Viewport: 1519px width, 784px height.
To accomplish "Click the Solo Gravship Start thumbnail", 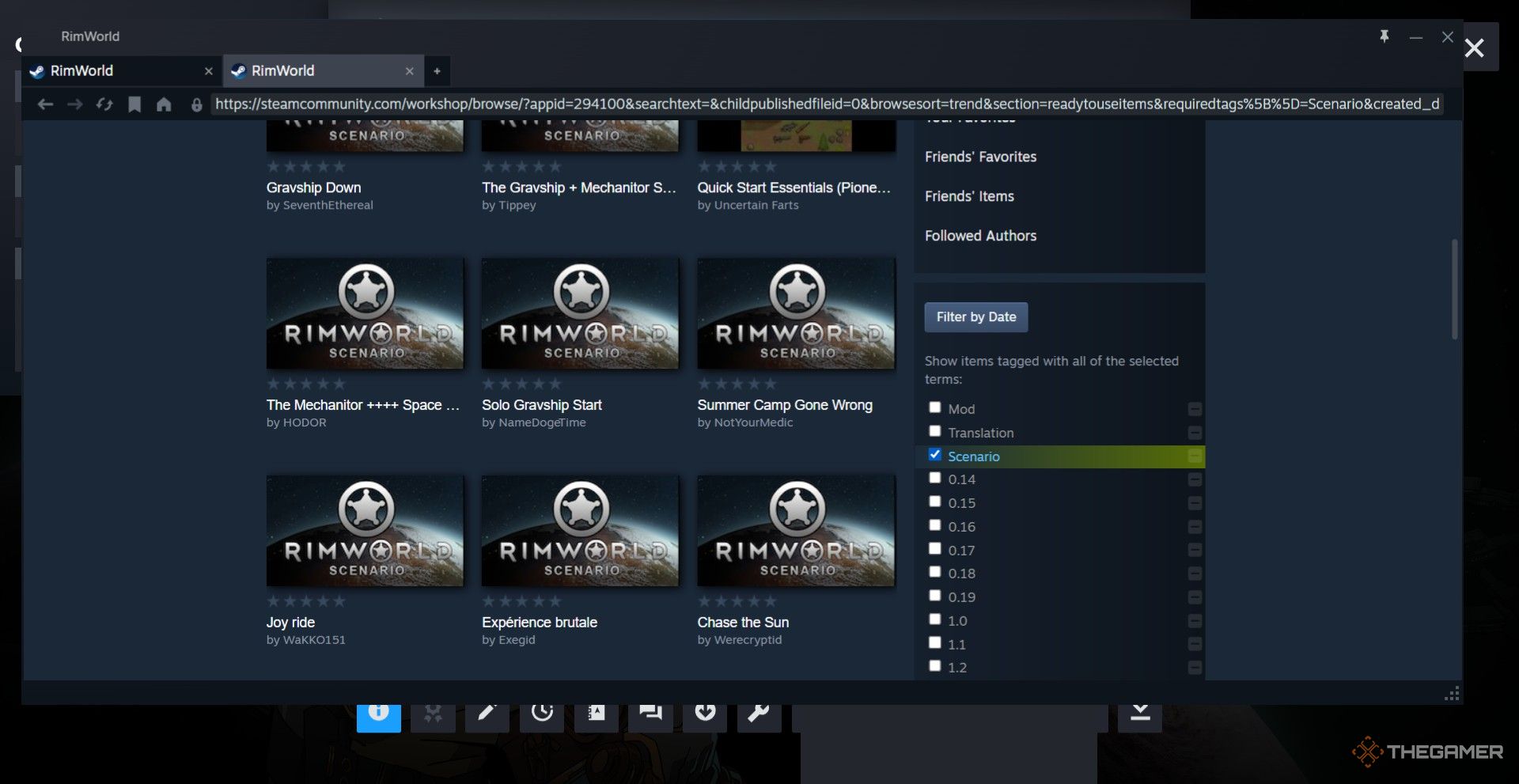I will (580, 314).
